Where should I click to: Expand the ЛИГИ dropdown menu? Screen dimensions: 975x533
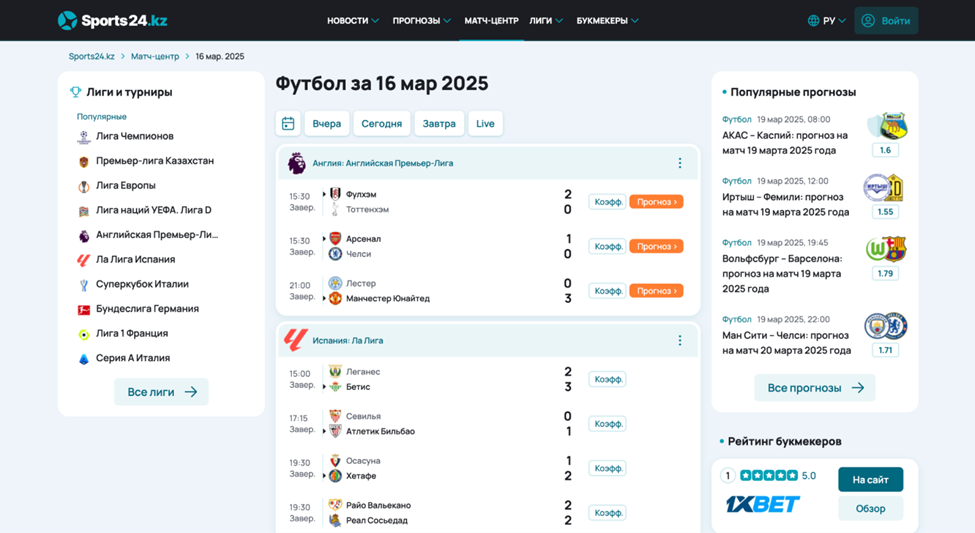click(x=546, y=21)
